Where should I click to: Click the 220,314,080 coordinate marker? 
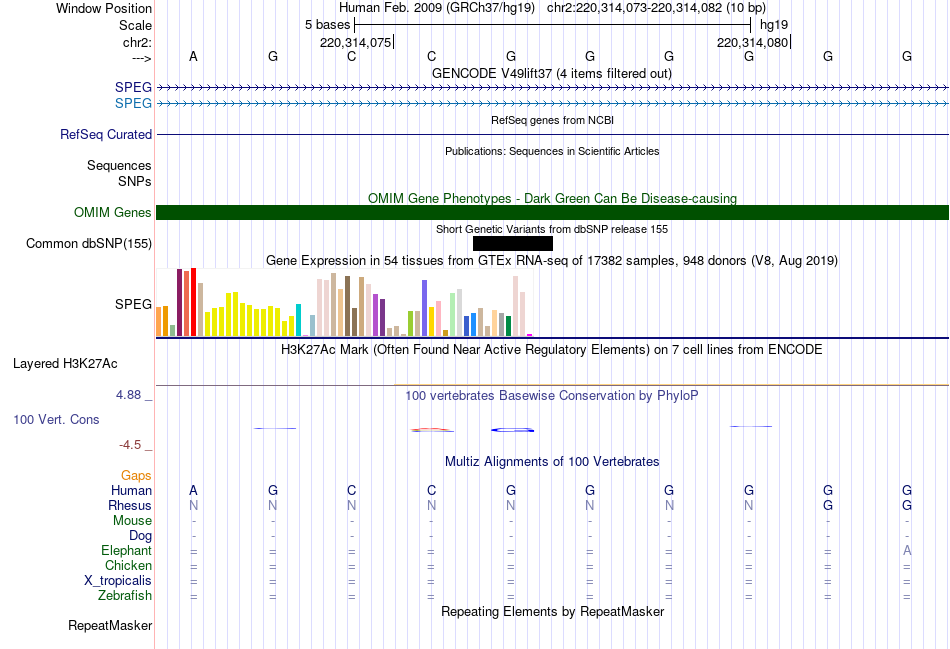point(752,42)
